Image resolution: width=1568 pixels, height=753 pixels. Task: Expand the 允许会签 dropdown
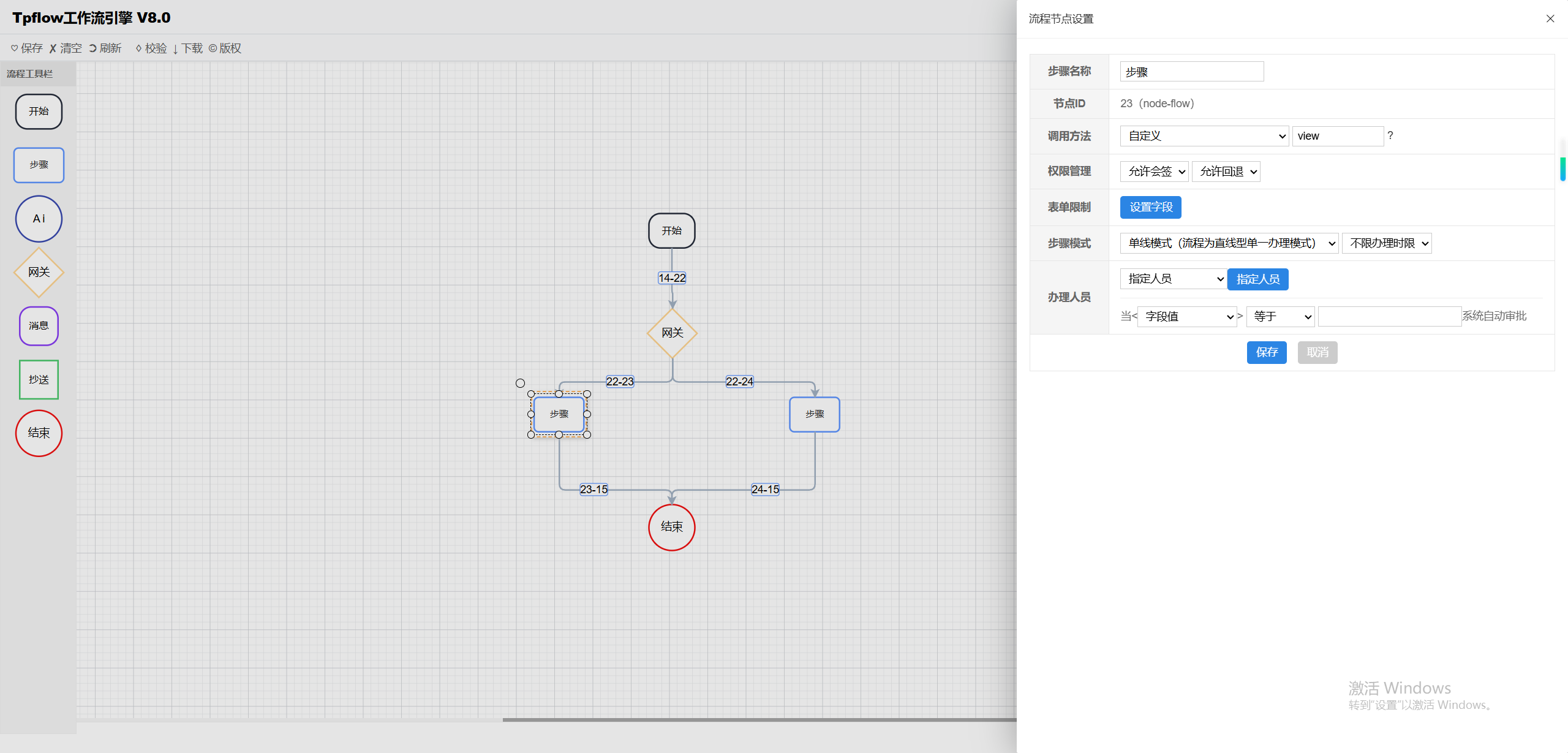[x=1154, y=172]
